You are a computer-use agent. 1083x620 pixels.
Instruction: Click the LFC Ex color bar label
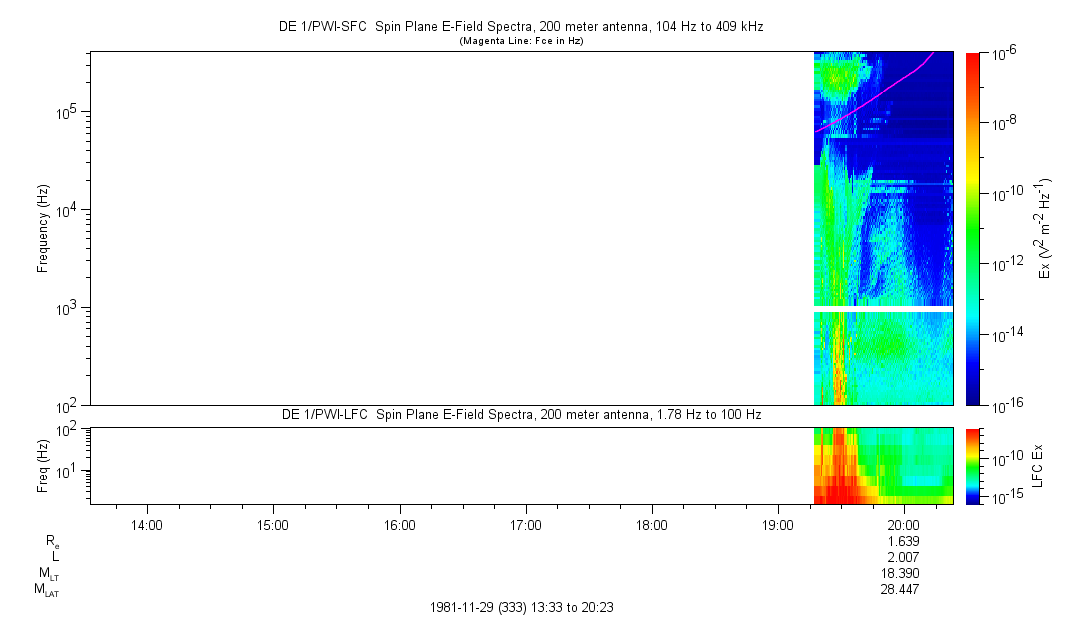pos(1039,465)
